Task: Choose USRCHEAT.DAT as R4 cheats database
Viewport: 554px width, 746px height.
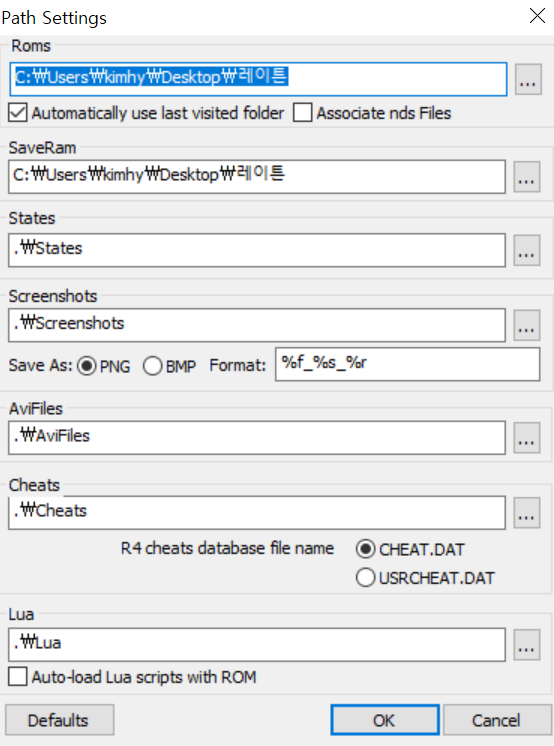Action: point(366,578)
